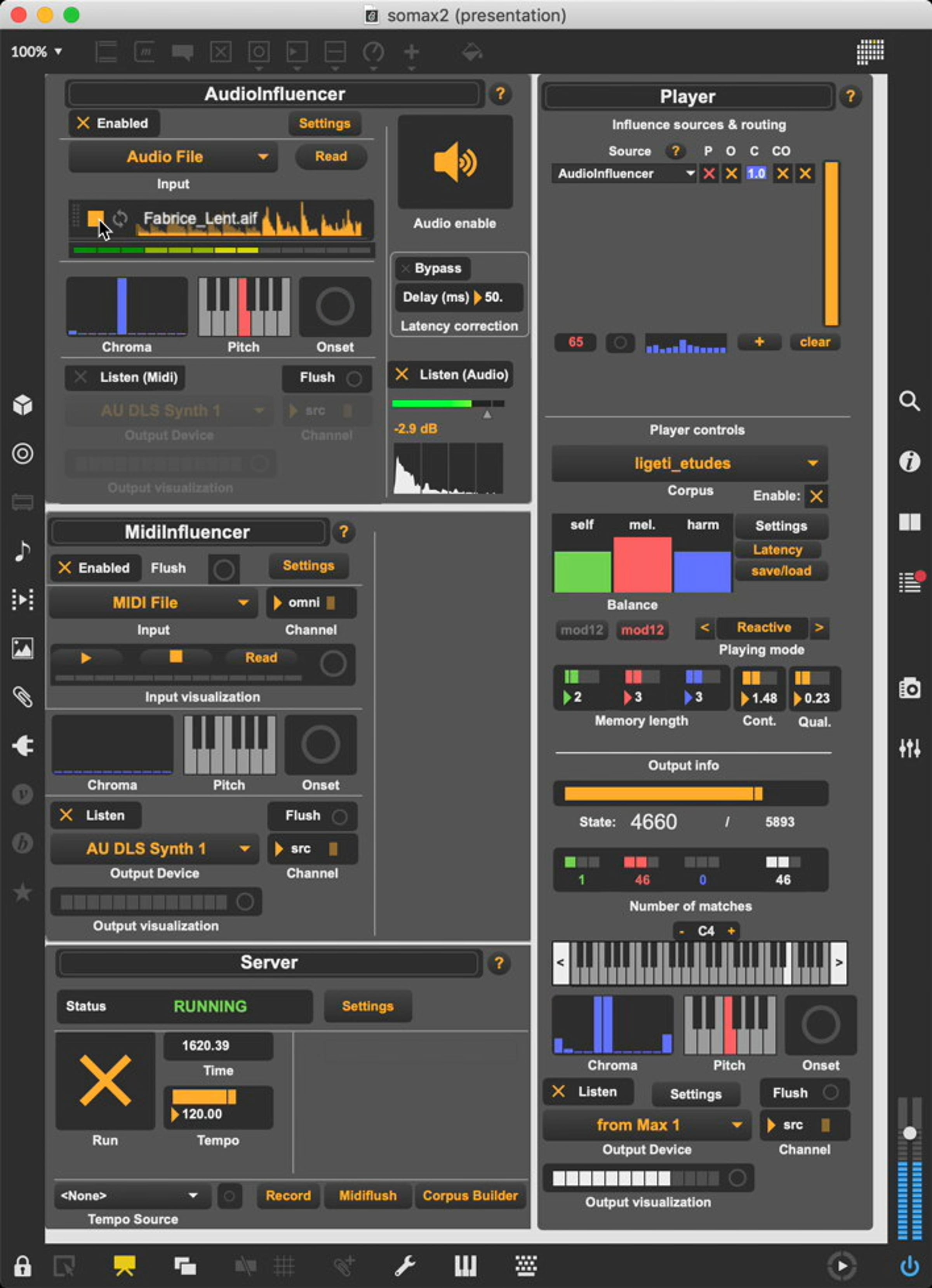Toggle the Listen (Audio) checkbox
Image resolution: width=932 pixels, height=1288 pixels.
click(x=402, y=374)
